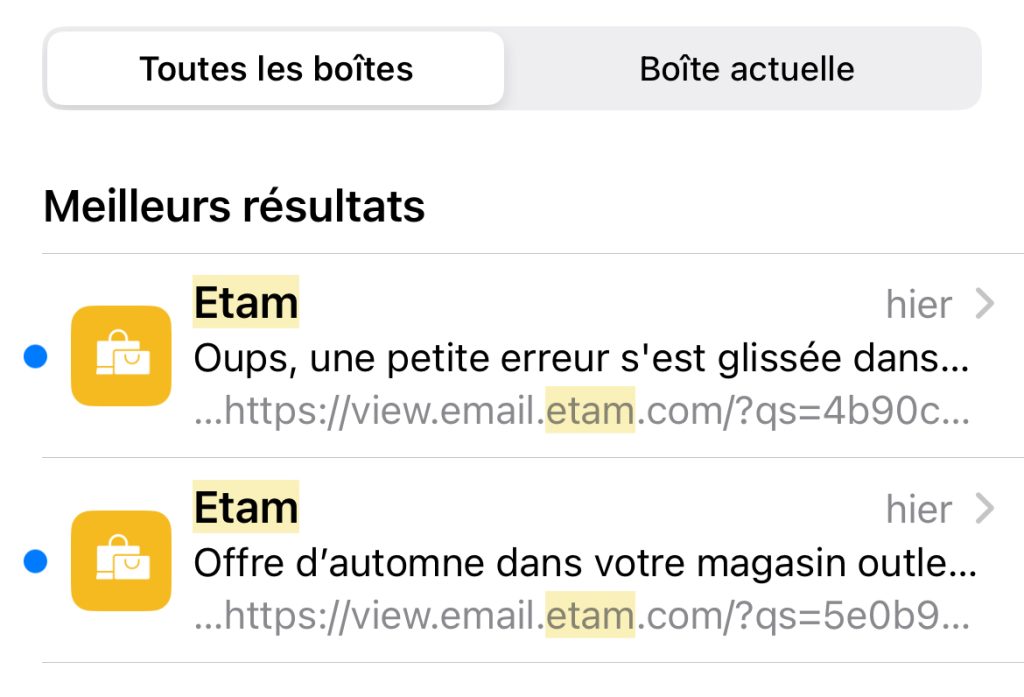Click highlighted 'etam' in the qs=4b90c URL
Image resolution: width=1024 pixels, height=697 pixels.
(590, 411)
